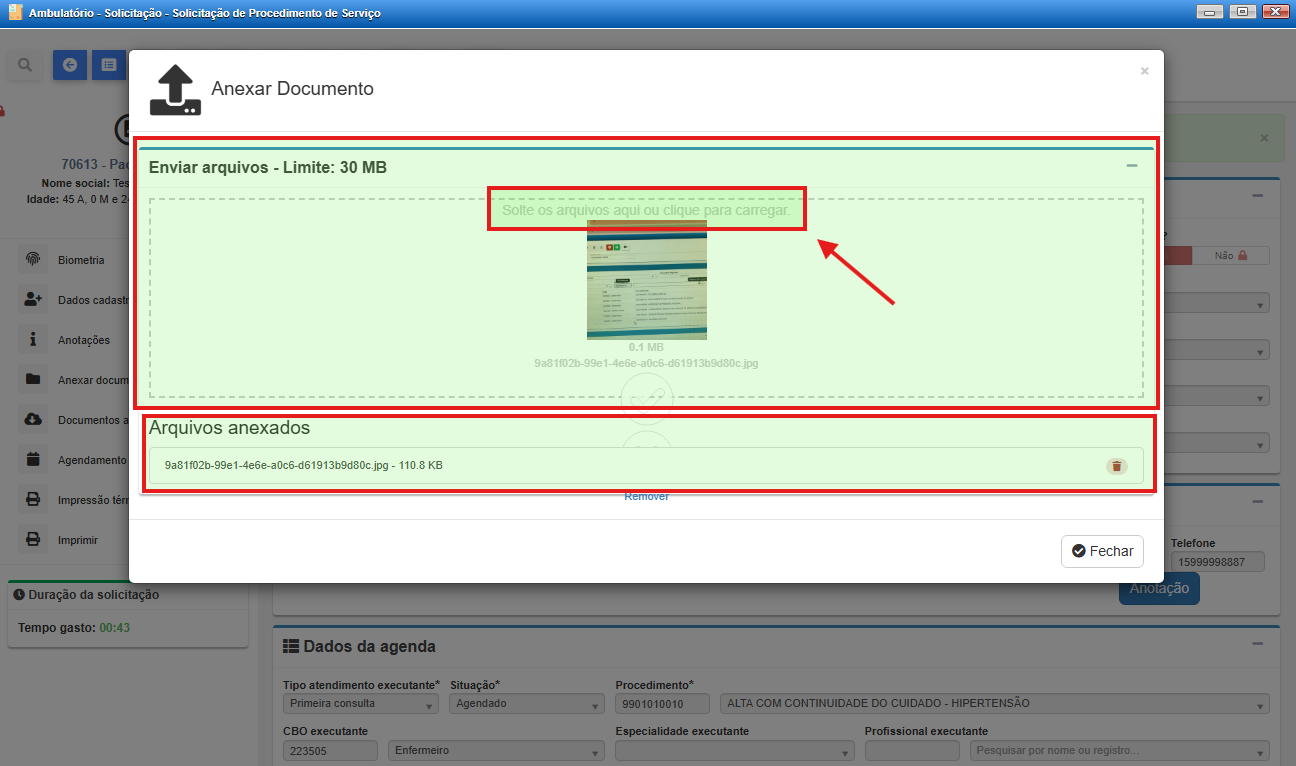Click the Telefone input field
The height and width of the screenshot is (766, 1296).
coord(1217,562)
